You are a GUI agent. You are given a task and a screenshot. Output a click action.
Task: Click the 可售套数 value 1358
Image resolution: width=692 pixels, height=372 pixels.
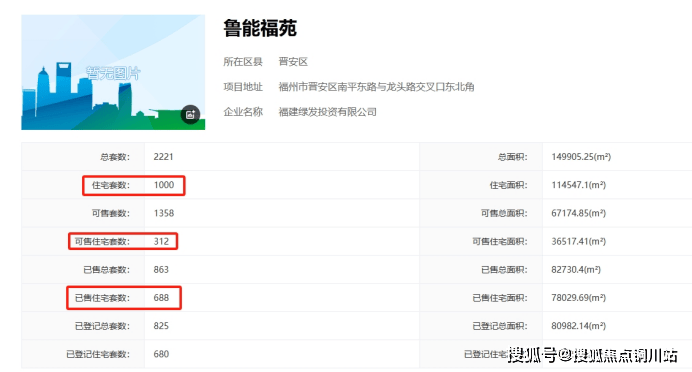164,213
